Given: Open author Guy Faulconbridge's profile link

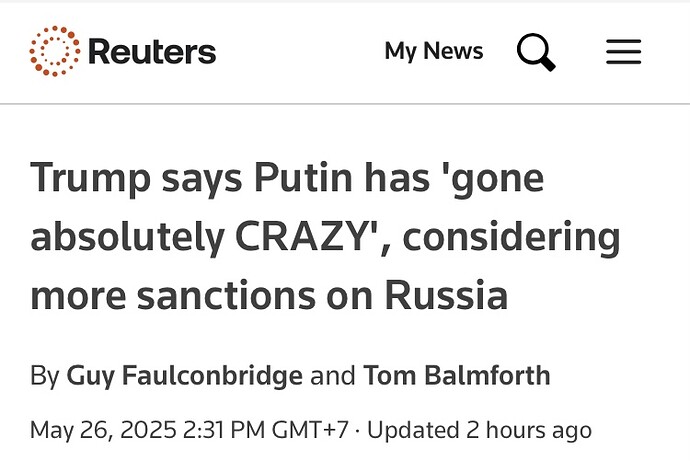Looking at the screenshot, I should (x=185, y=376).
